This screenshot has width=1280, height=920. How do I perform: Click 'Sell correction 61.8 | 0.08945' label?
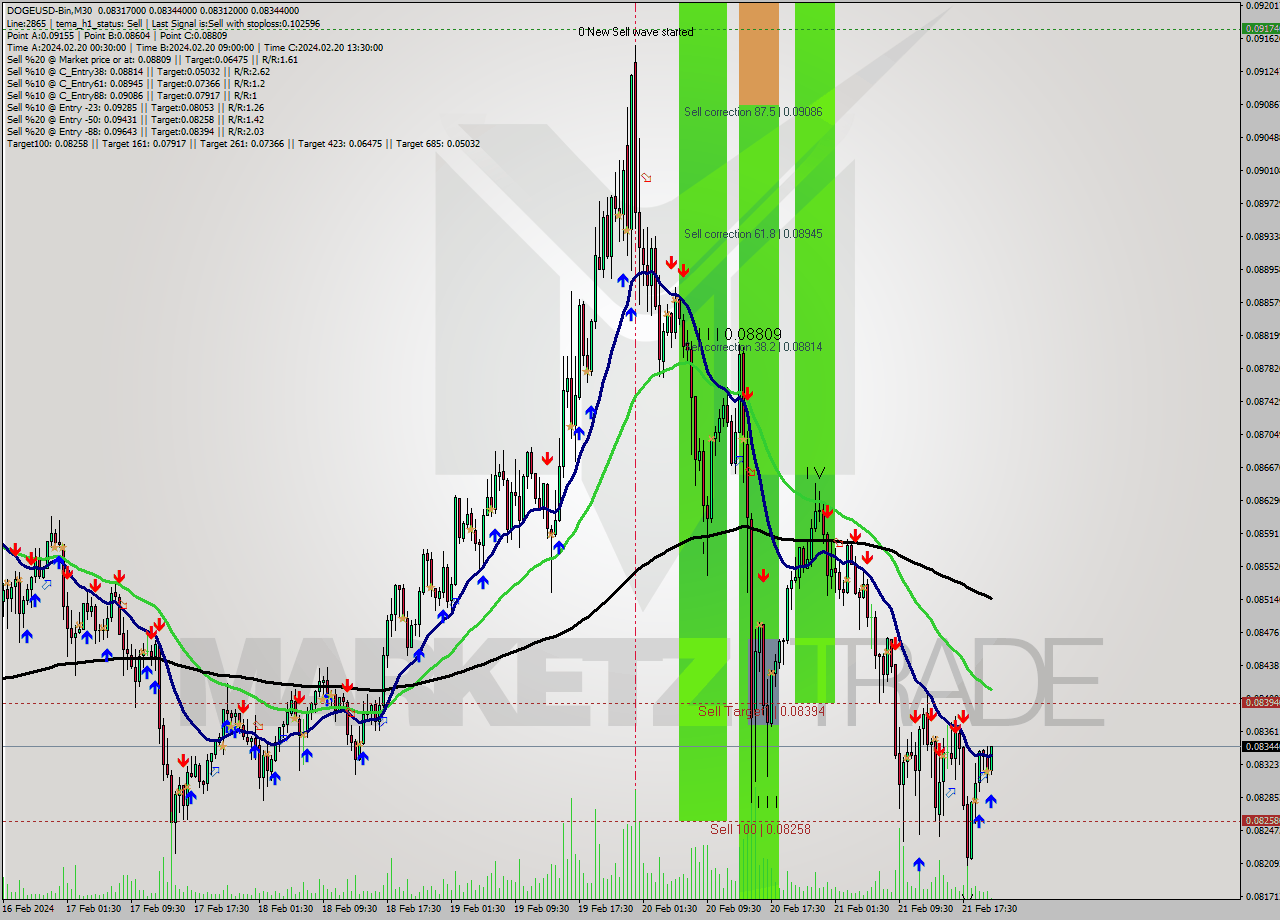click(x=753, y=234)
